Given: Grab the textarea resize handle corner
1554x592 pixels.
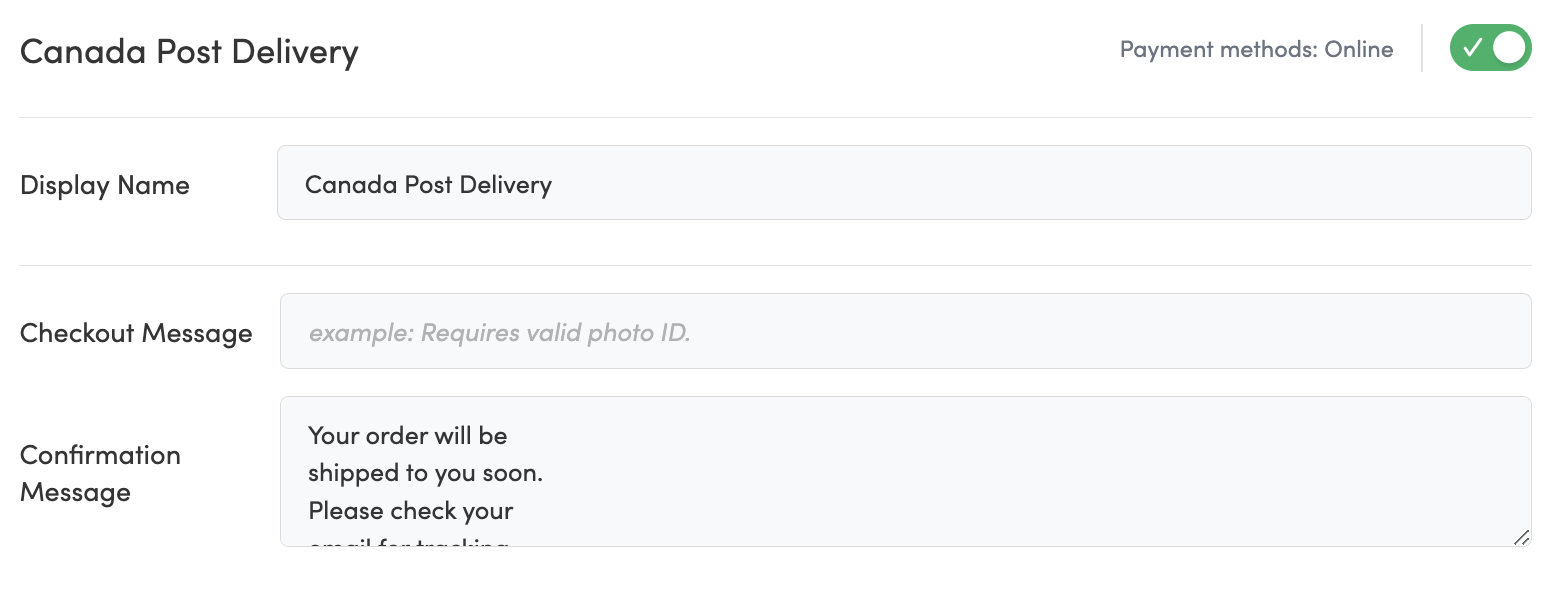Looking at the screenshot, I should (x=1520, y=537).
